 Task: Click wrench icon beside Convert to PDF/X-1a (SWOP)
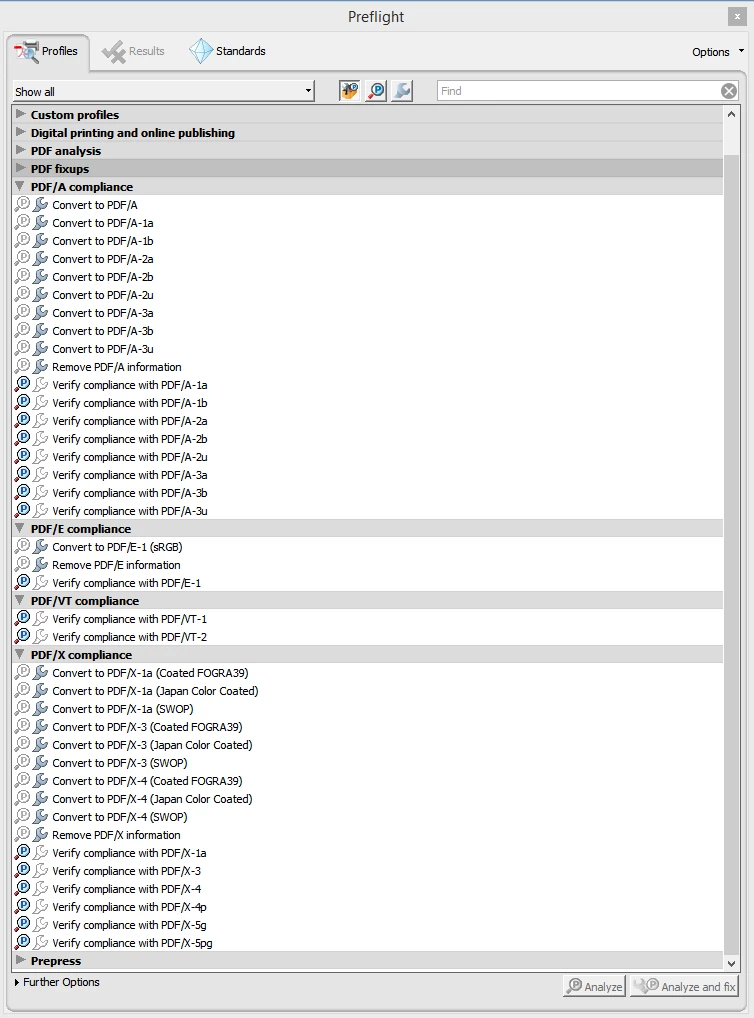click(x=41, y=708)
